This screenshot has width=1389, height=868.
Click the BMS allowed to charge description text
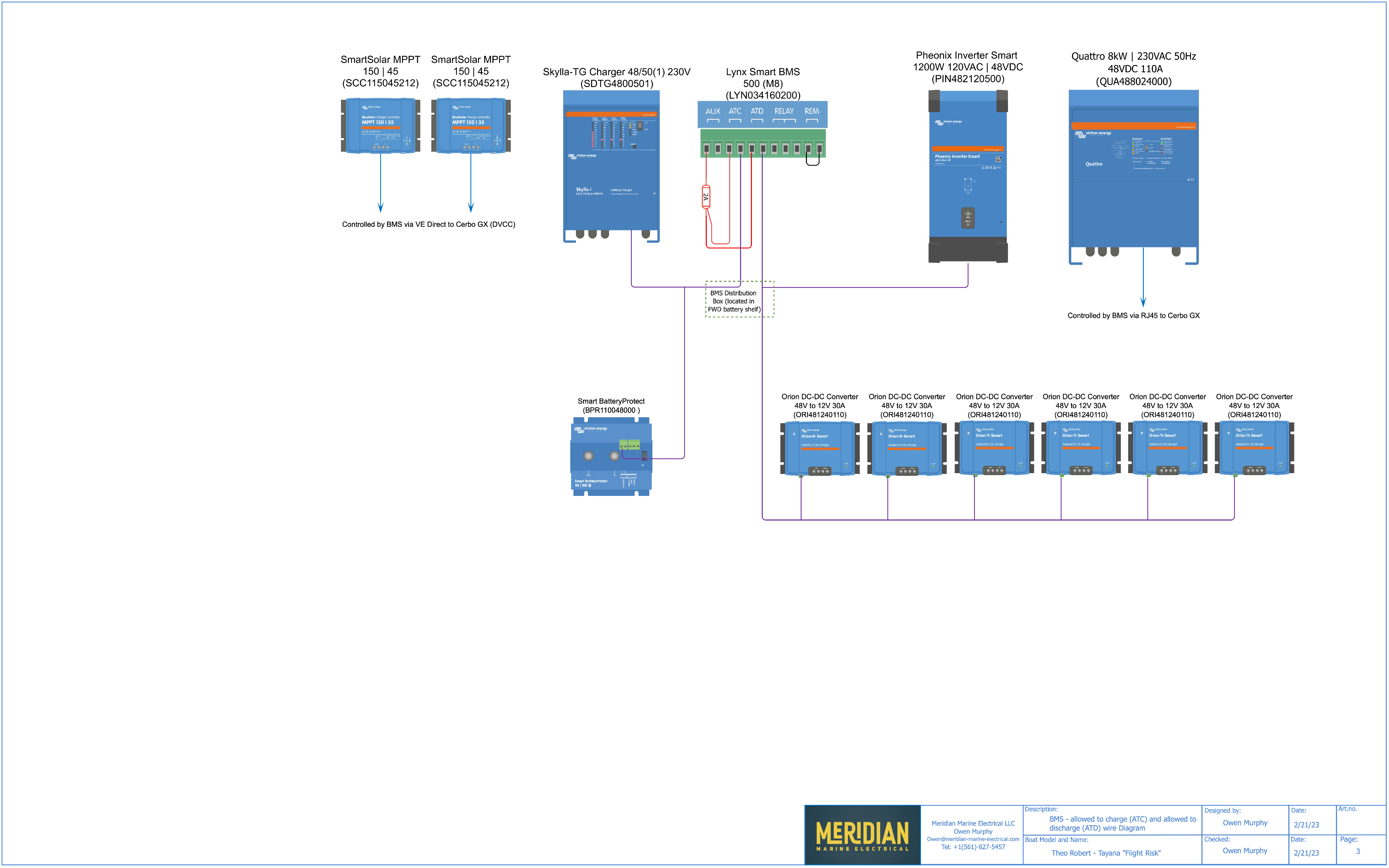point(1122,824)
